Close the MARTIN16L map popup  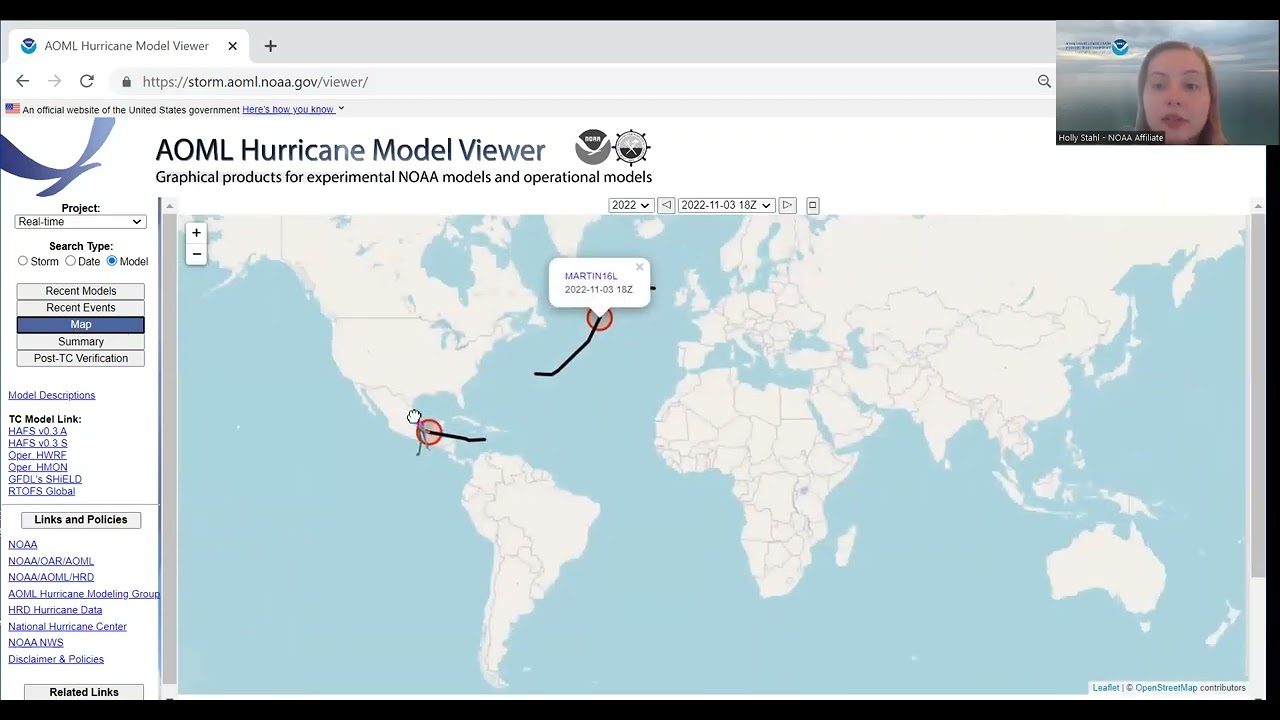pyautogui.click(x=640, y=267)
